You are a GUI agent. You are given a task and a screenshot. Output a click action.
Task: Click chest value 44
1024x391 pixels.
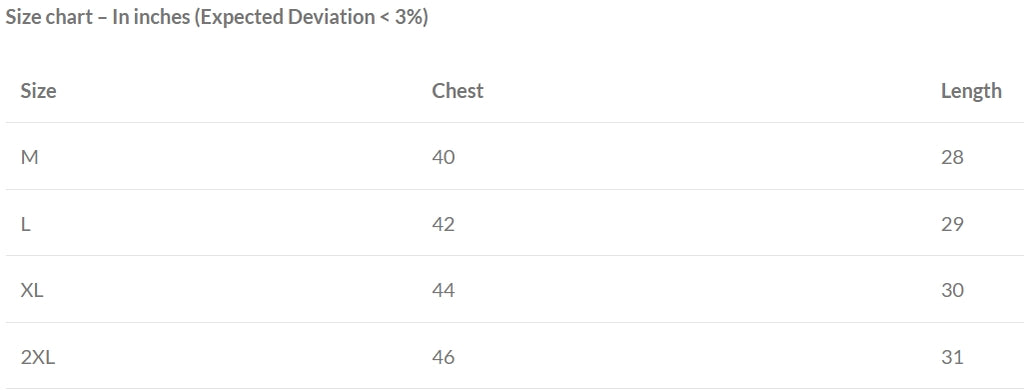pos(443,290)
